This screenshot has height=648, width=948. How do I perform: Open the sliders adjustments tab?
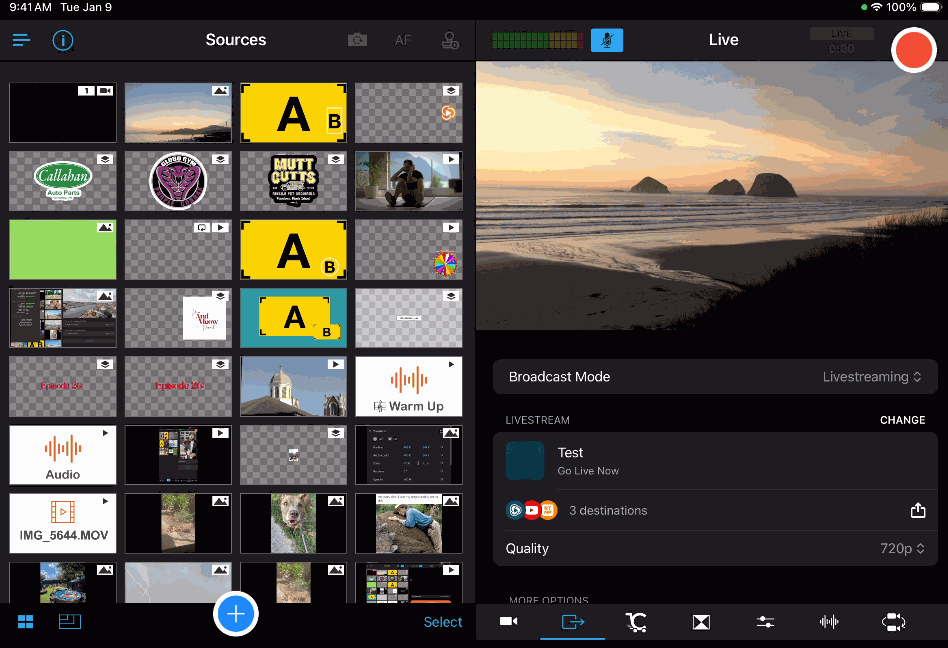(x=765, y=621)
